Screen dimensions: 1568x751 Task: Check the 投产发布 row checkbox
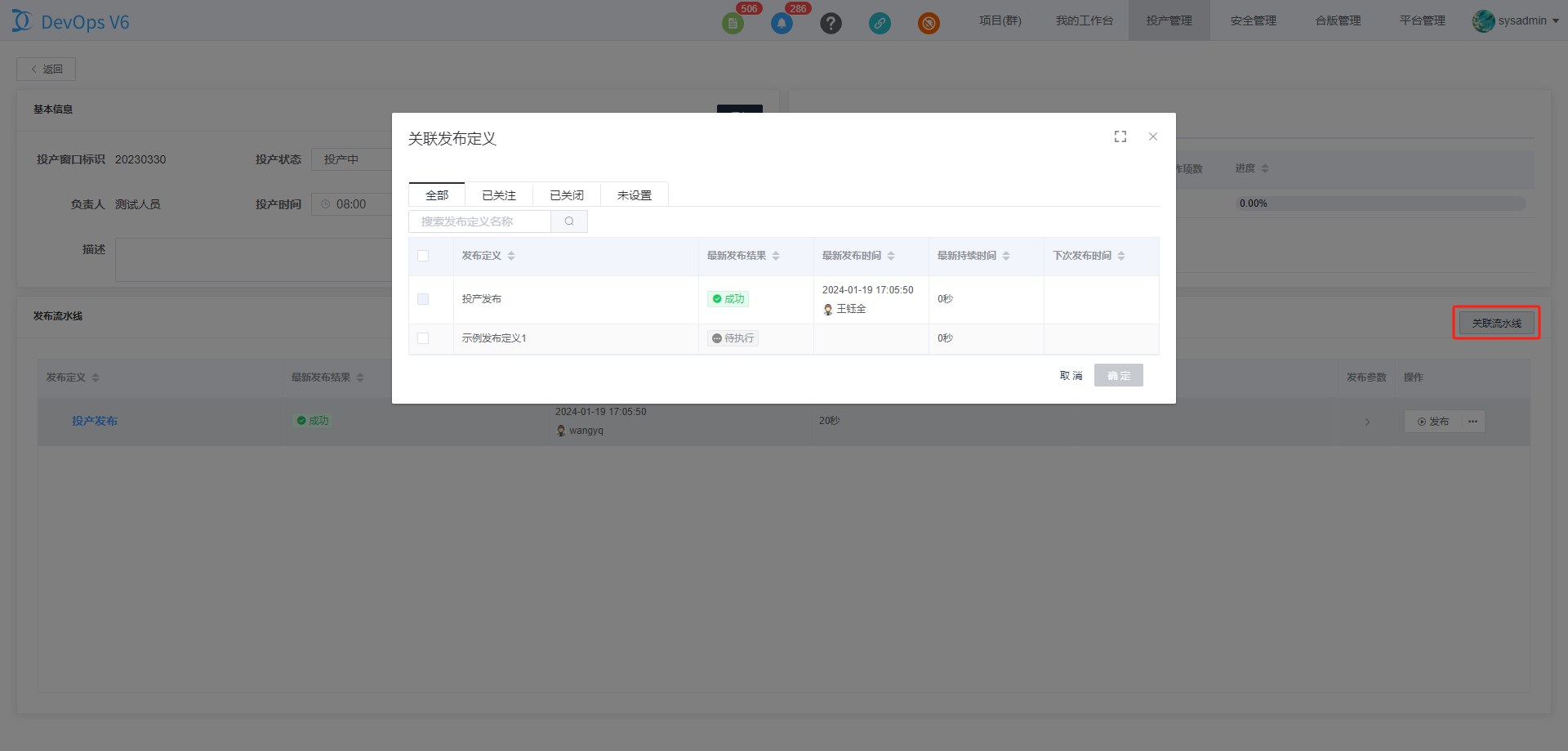click(x=423, y=299)
